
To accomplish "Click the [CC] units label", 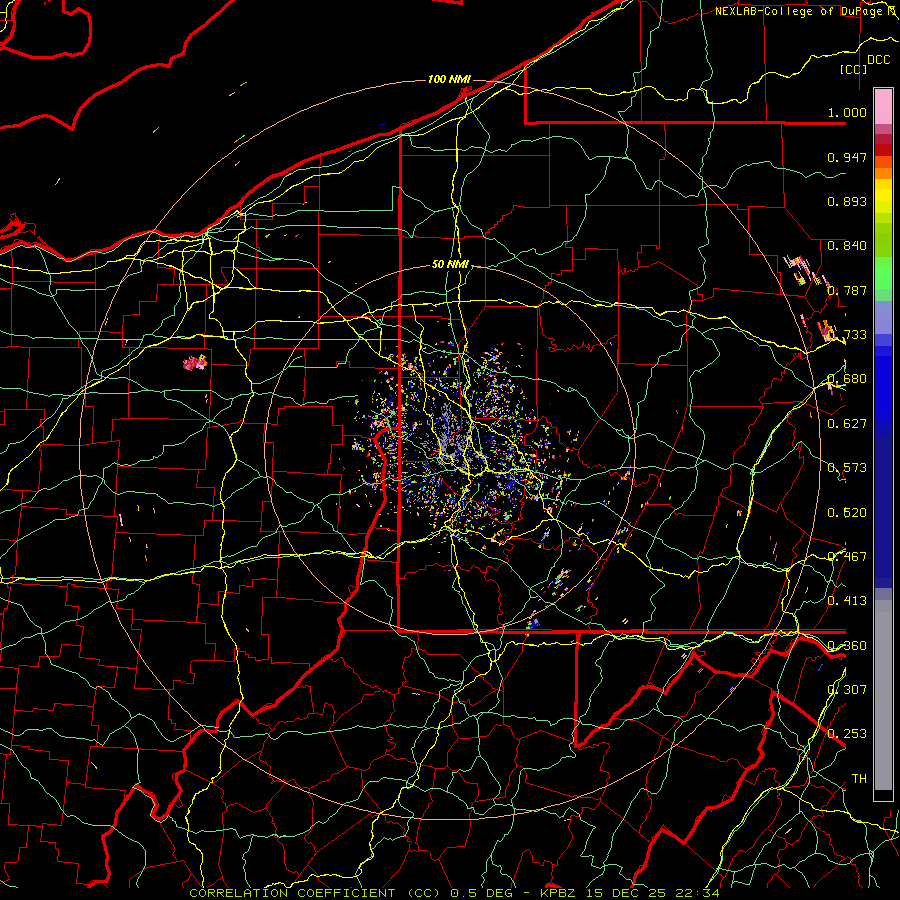I will [854, 69].
